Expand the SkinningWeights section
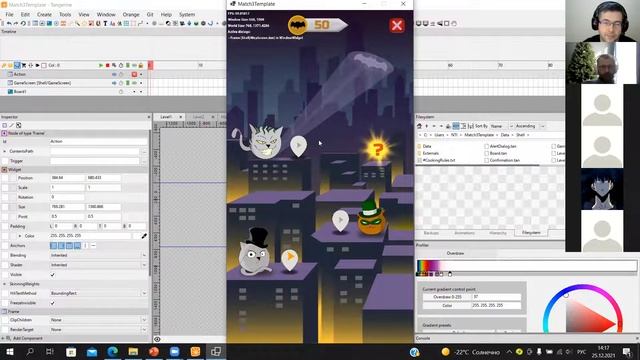 [4, 284]
